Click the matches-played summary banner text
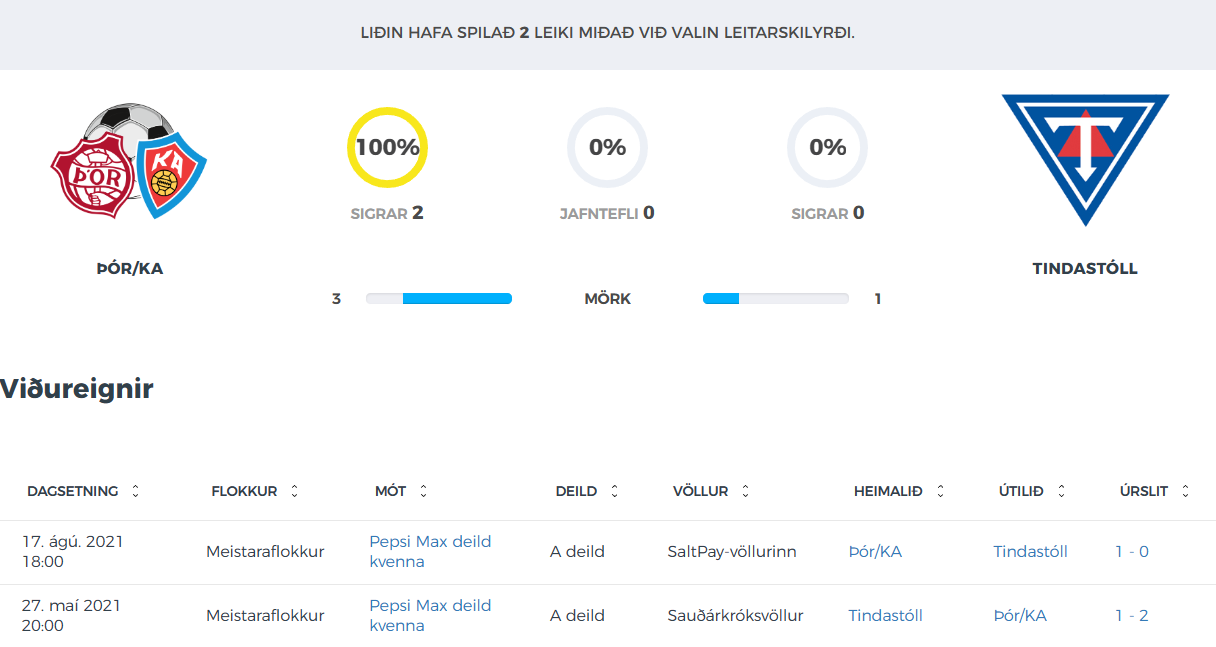Image resolution: width=1216 pixels, height=647 pixels. coord(607,32)
